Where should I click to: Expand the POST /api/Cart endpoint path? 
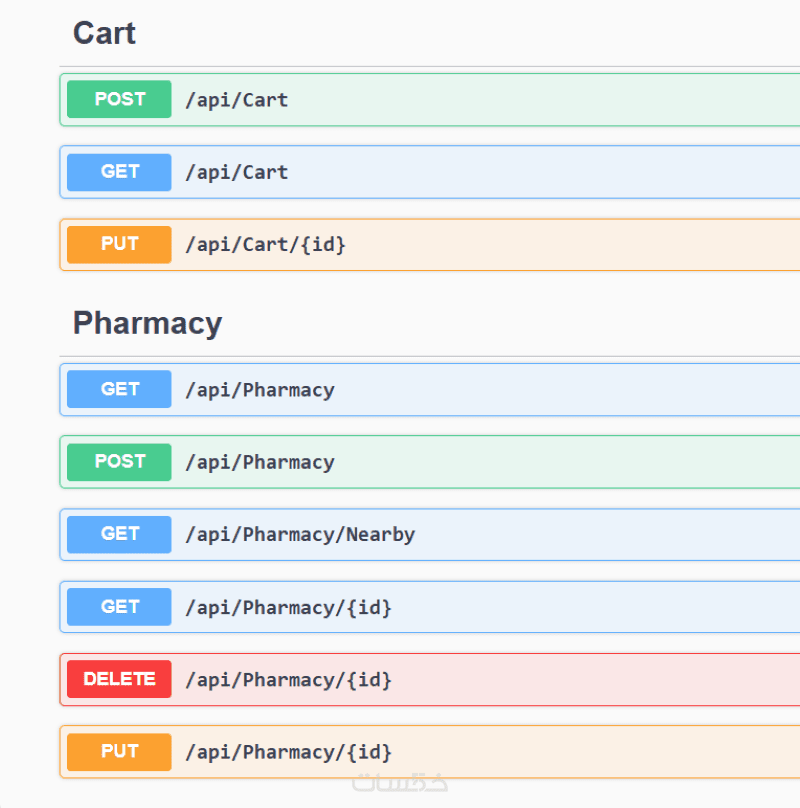(x=236, y=100)
